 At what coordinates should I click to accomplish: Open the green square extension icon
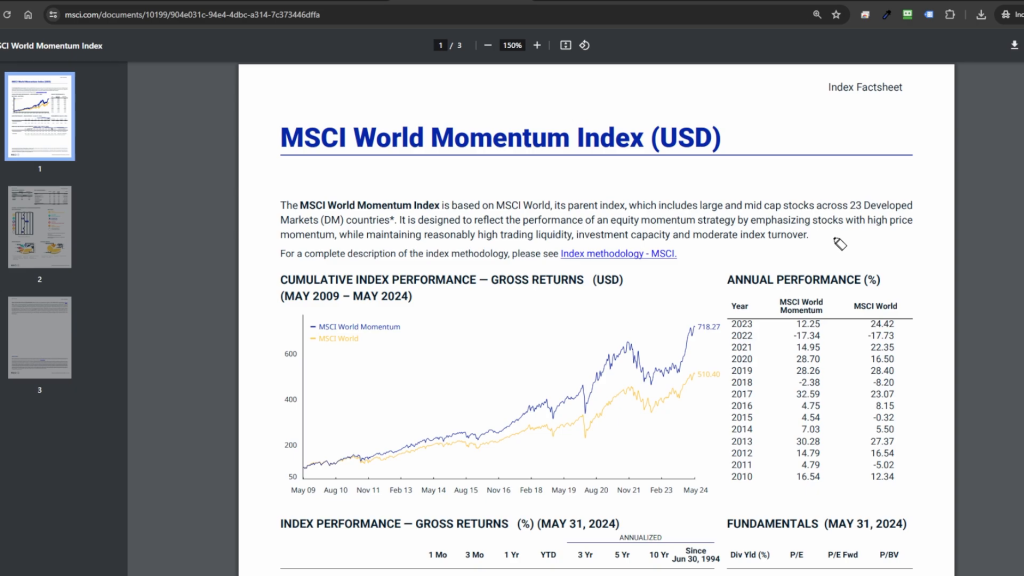[908, 14]
